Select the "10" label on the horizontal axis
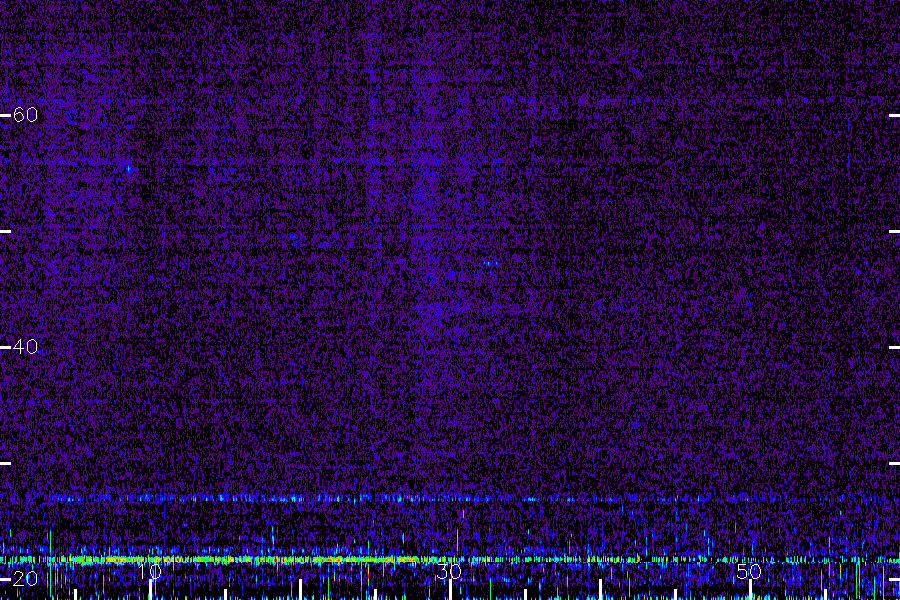 (149, 571)
